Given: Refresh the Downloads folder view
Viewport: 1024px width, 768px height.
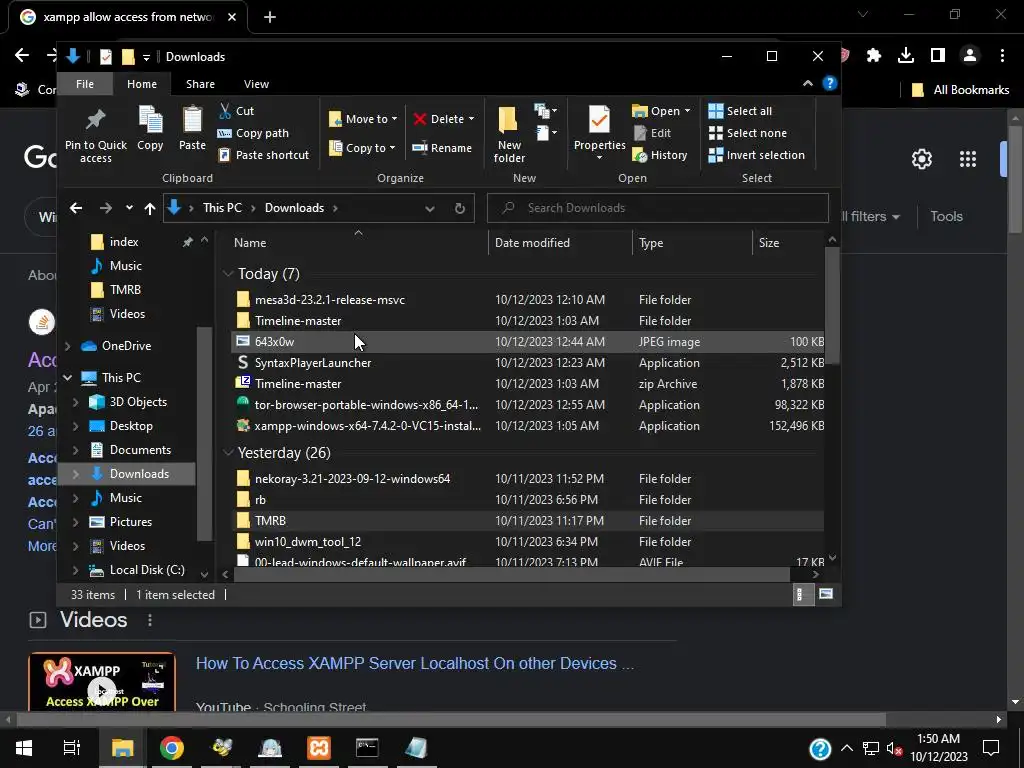Looking at the screenshot, I should click(460, 208).
